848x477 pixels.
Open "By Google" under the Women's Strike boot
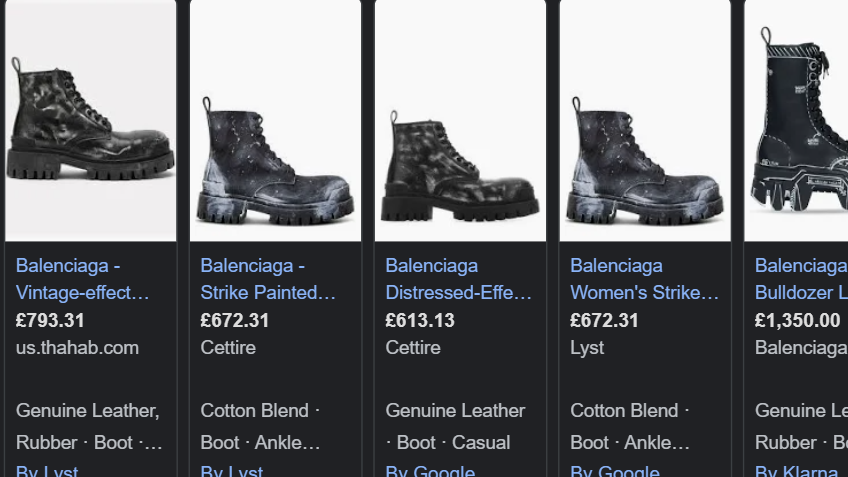tap(615, 471)
